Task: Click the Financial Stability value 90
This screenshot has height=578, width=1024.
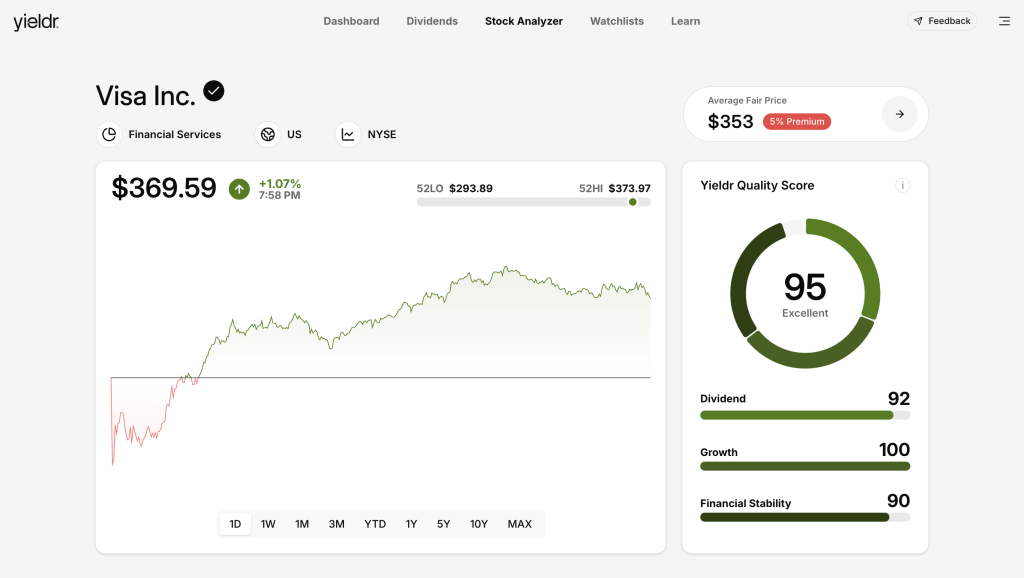Action: [899, 500]
